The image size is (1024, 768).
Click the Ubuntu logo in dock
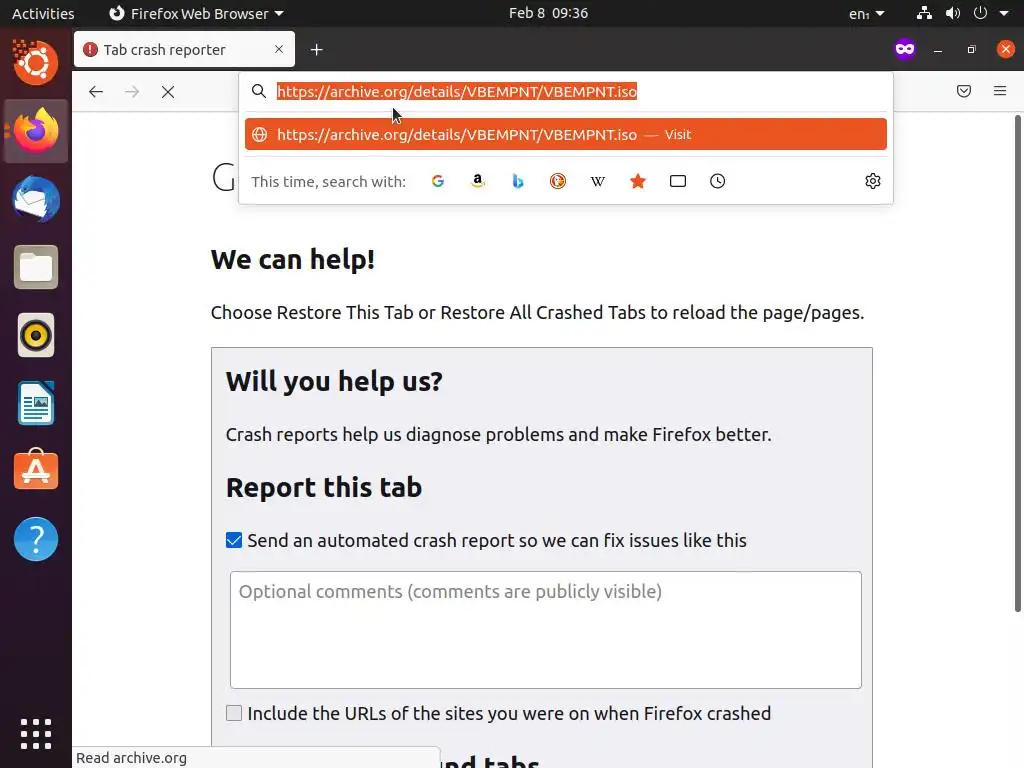click(x=36, y=63)
